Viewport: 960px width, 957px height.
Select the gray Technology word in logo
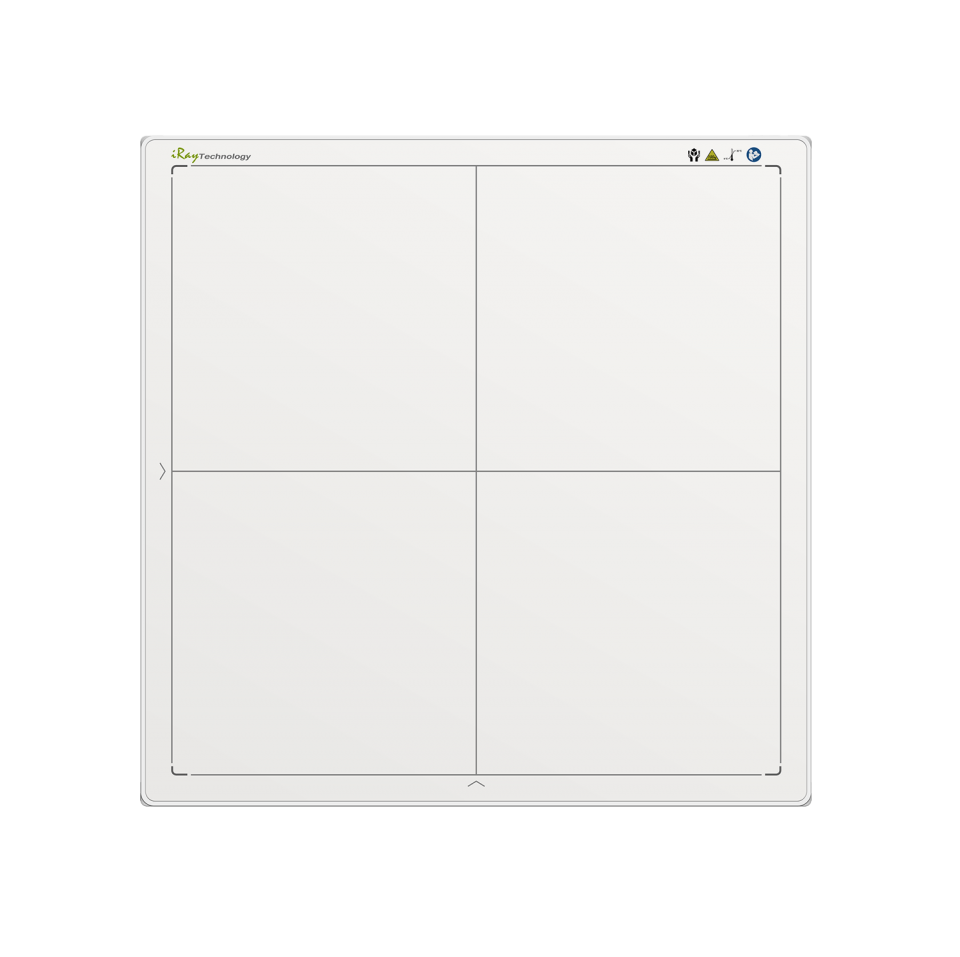225,156
